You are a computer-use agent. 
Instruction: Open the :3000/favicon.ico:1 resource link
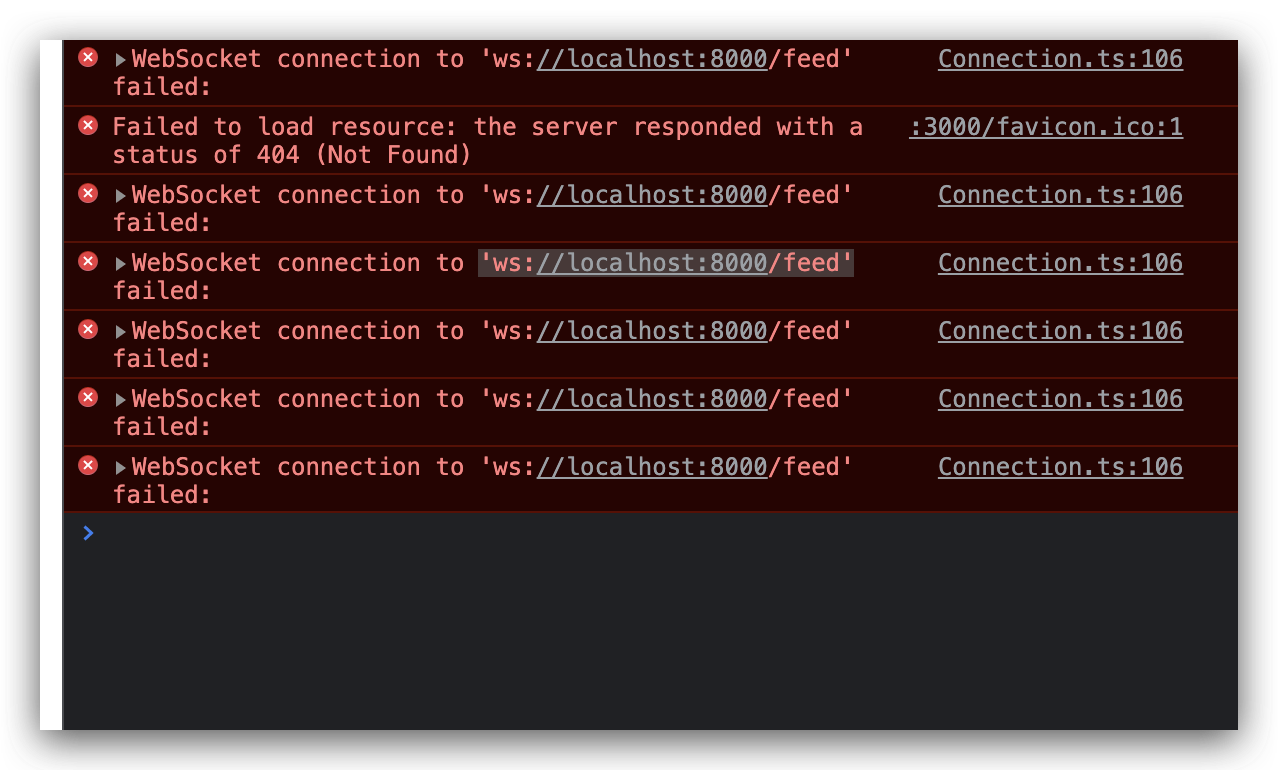click(x=1045, y=126)
